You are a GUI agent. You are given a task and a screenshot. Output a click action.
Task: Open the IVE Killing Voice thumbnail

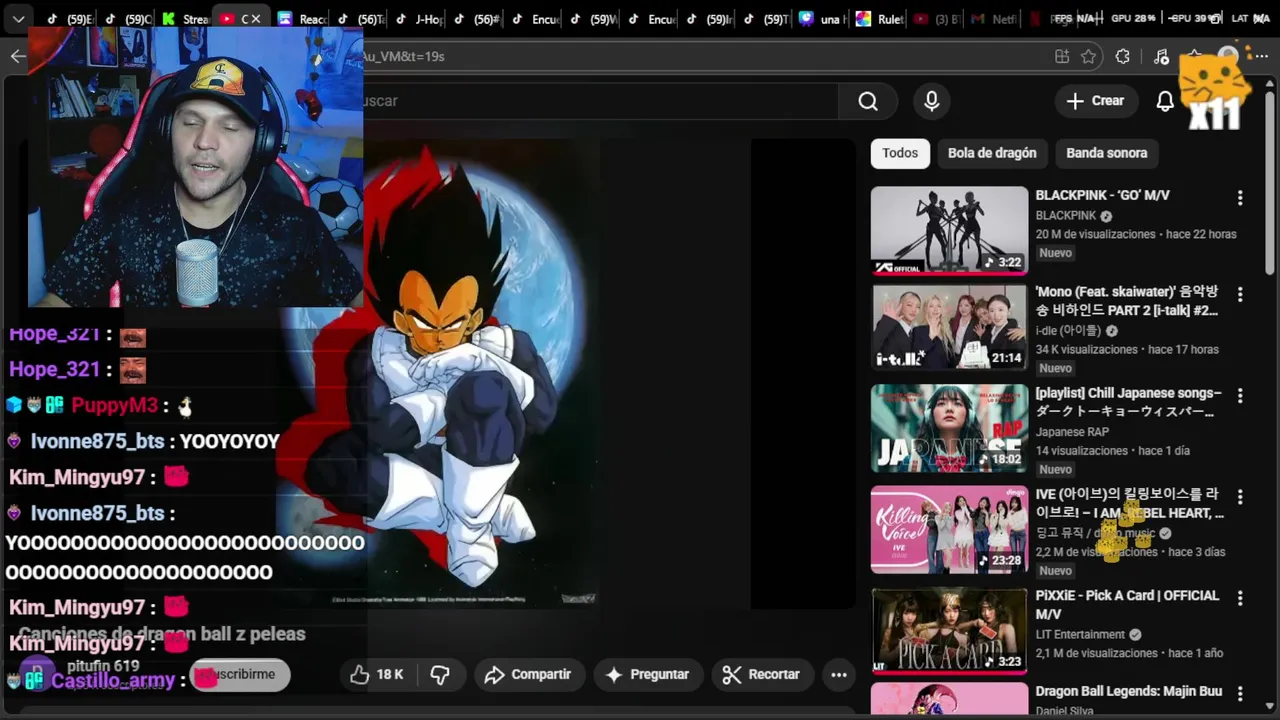[949, 530]
